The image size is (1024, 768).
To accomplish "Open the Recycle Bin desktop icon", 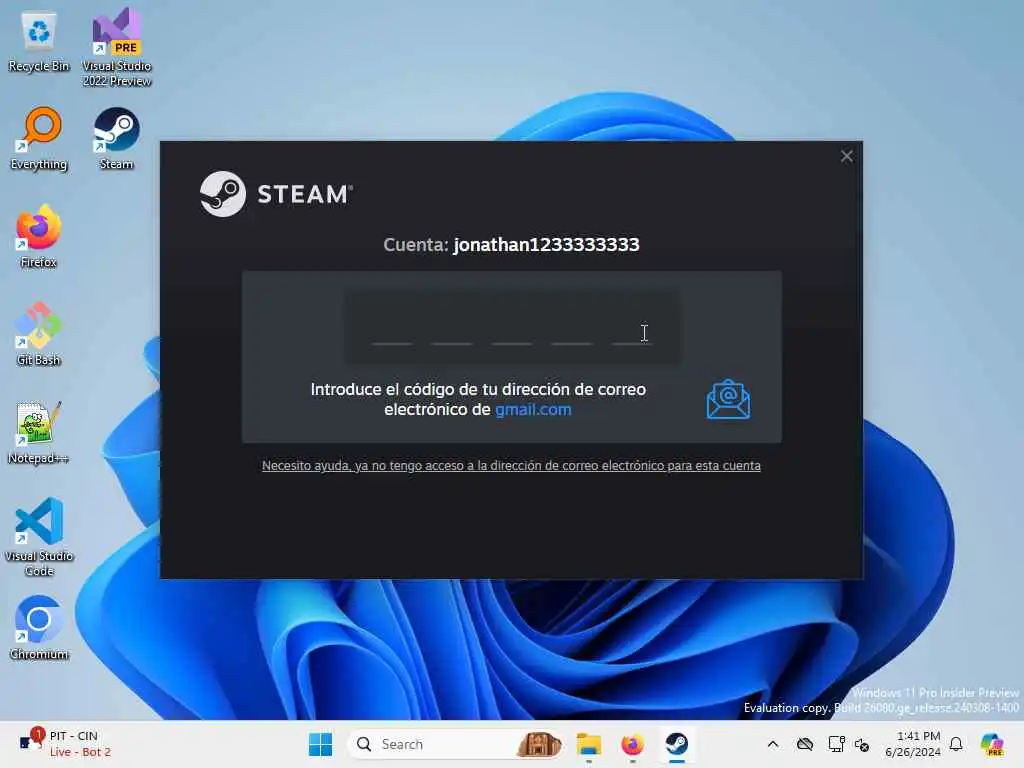I will [39, 42].
